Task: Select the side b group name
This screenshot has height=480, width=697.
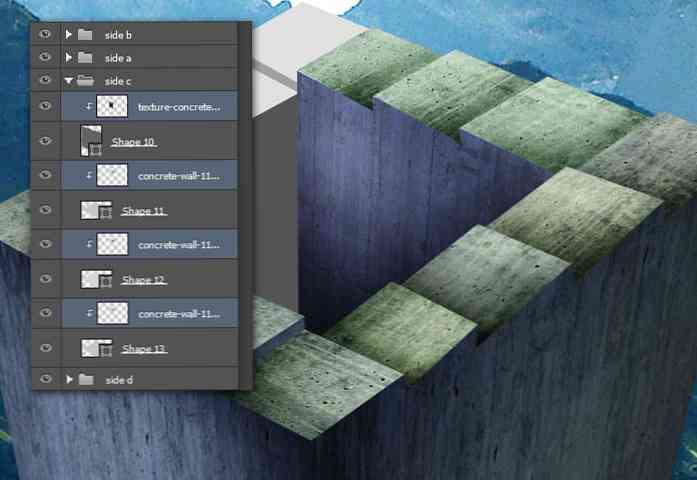Action: pyautogui.click(x=118, y=35)
